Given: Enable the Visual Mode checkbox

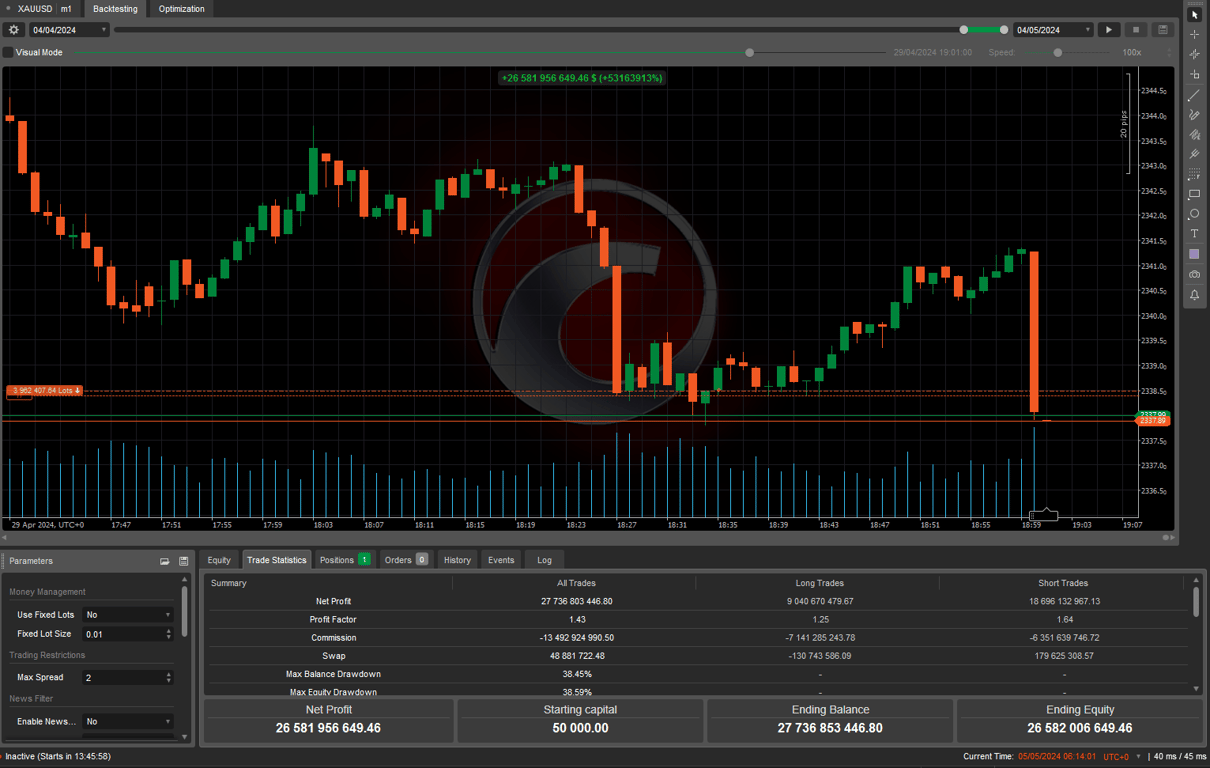Looking at the screenshot, I should (x=8, y=52).
